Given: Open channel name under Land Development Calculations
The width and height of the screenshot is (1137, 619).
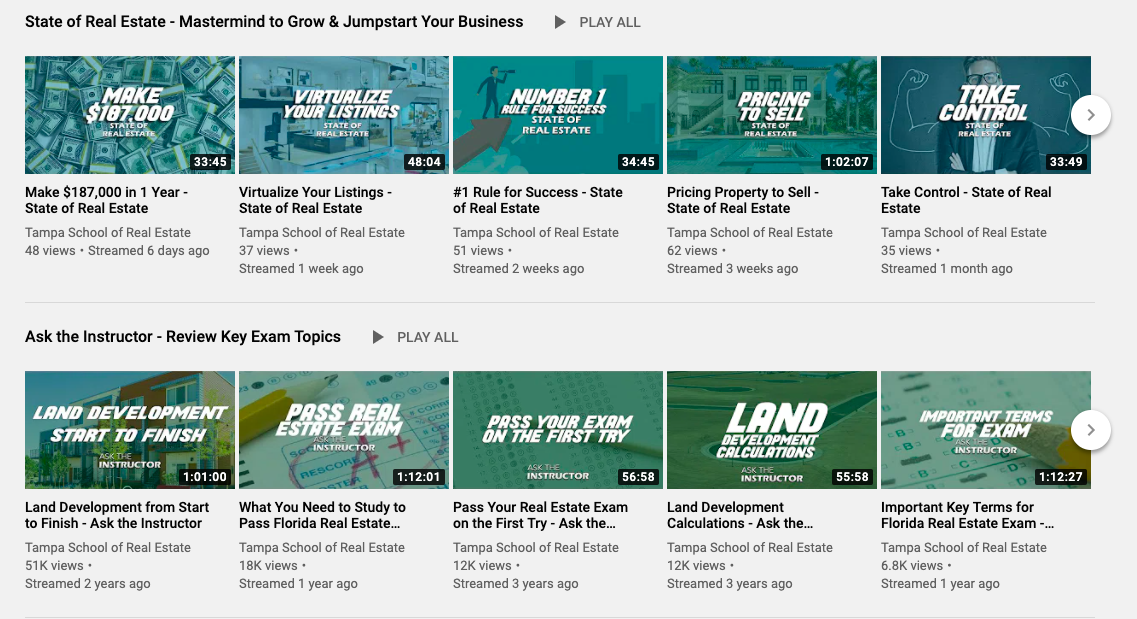Looking at the screenshot, I should coord(749,547).
